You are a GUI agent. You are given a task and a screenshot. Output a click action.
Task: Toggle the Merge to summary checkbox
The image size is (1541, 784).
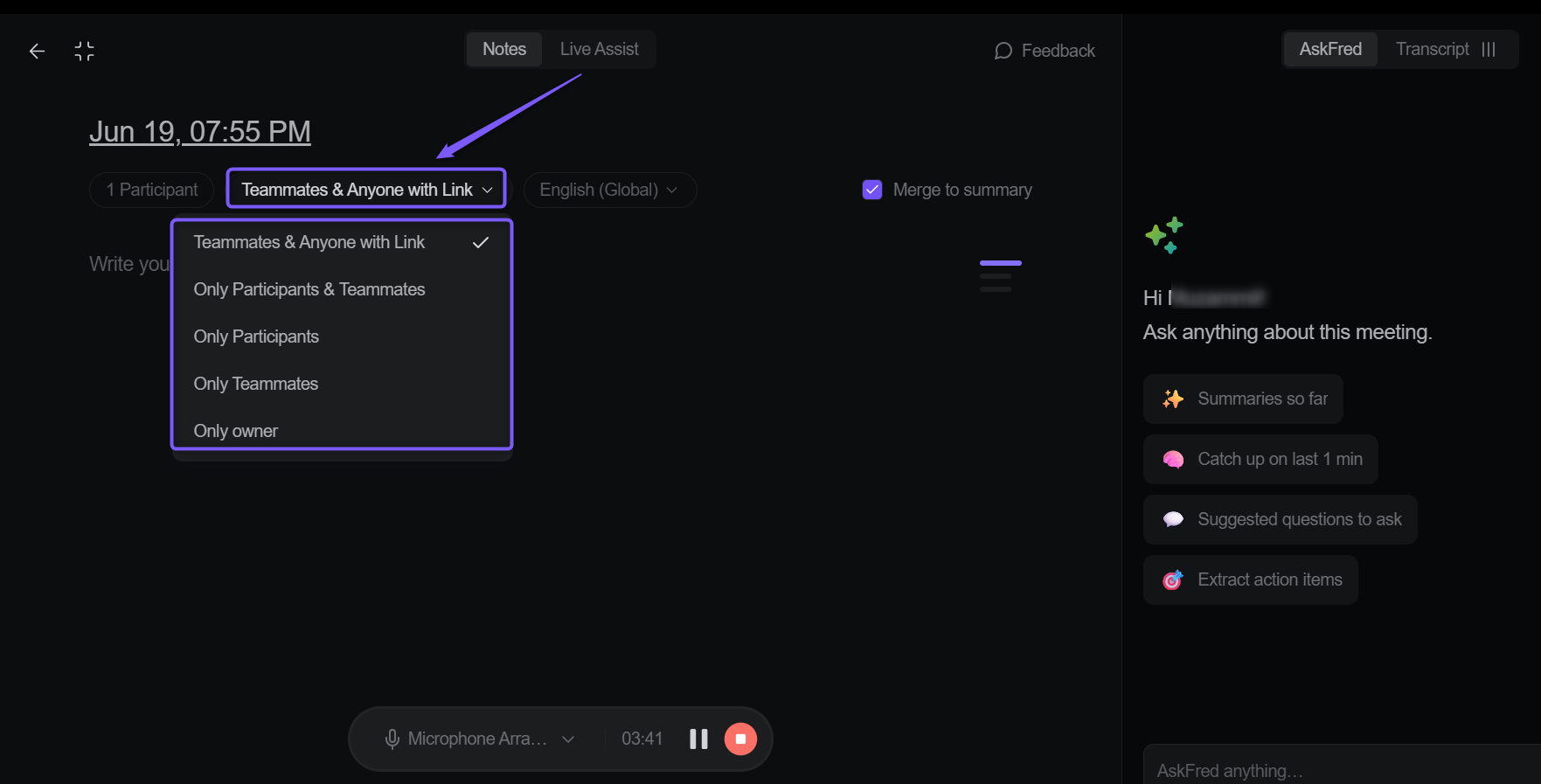coord(872,190)
